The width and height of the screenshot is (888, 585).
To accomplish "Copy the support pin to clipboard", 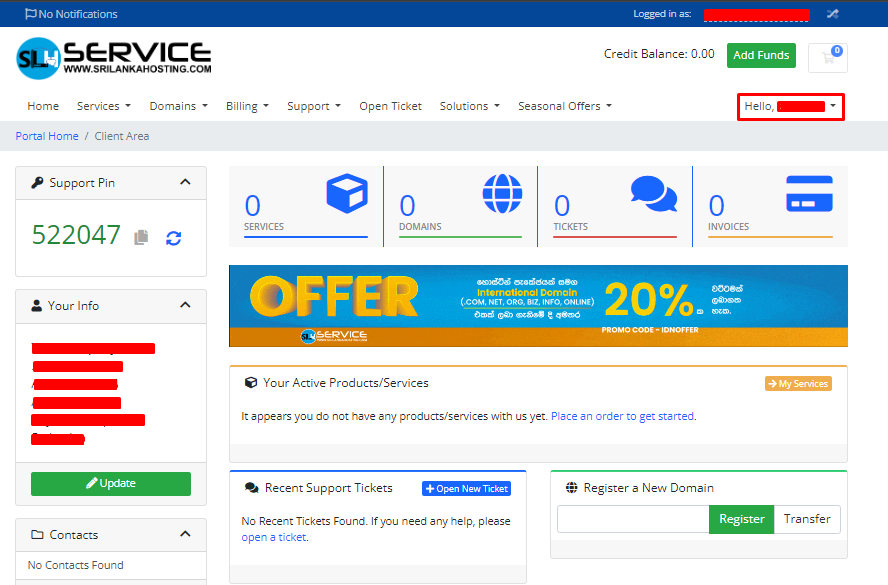I will coord(142,237).
